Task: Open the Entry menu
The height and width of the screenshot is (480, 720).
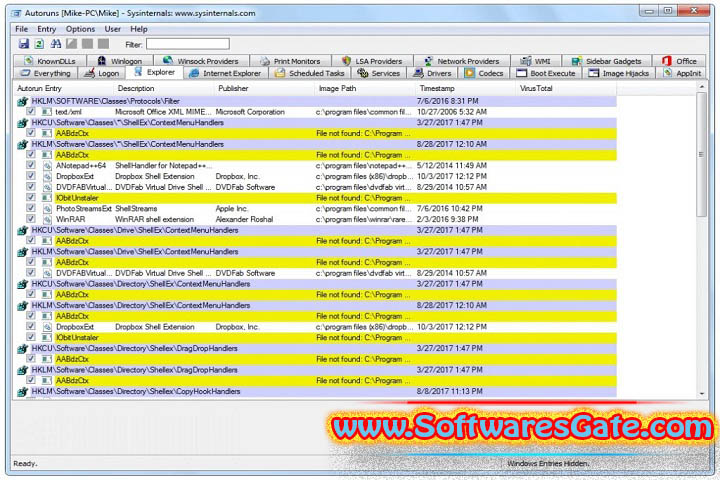Action: (x=46, y=29)
